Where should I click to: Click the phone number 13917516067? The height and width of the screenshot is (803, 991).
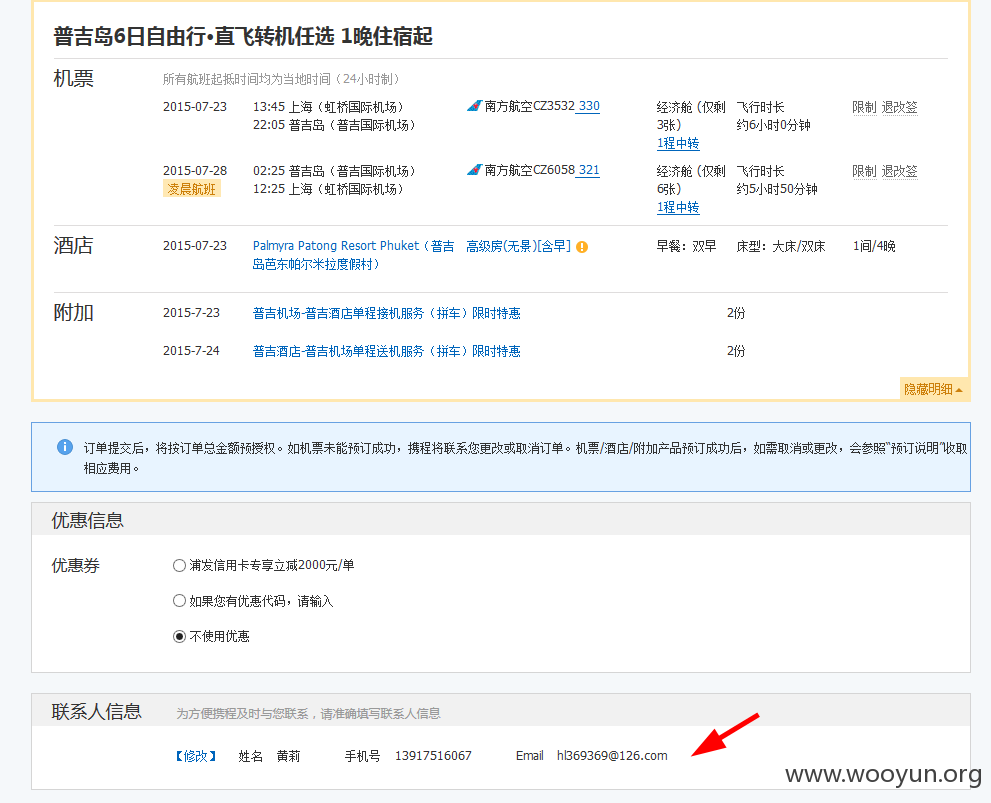click(433, 756)
